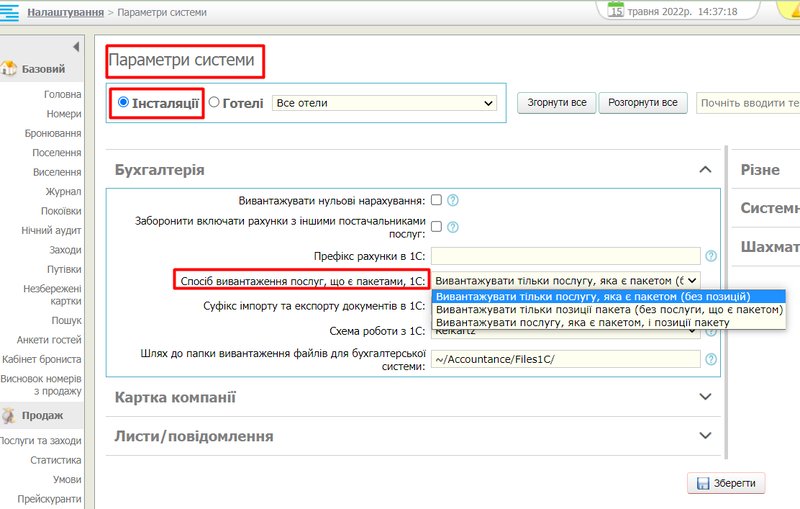
Task: Expand the Картка компанії section
Action: (x=705, y=397)
